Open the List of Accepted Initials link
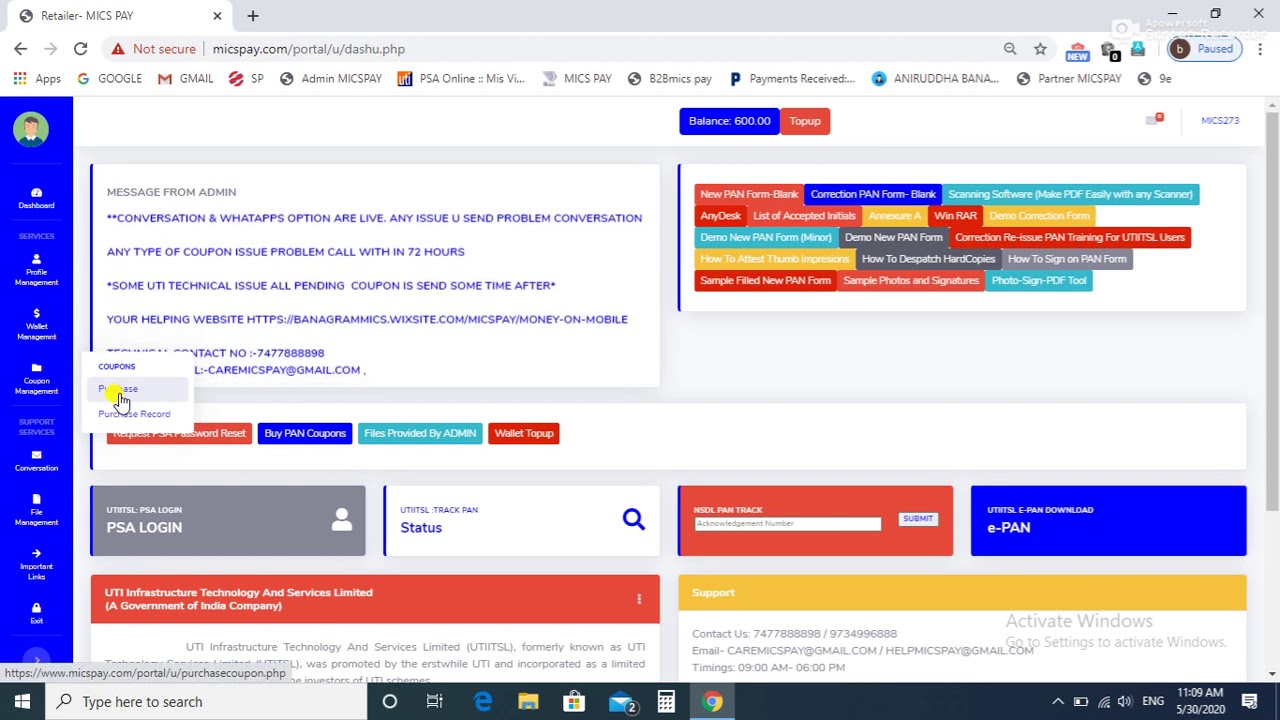1280x720 pixels. [x=804, y=216]
